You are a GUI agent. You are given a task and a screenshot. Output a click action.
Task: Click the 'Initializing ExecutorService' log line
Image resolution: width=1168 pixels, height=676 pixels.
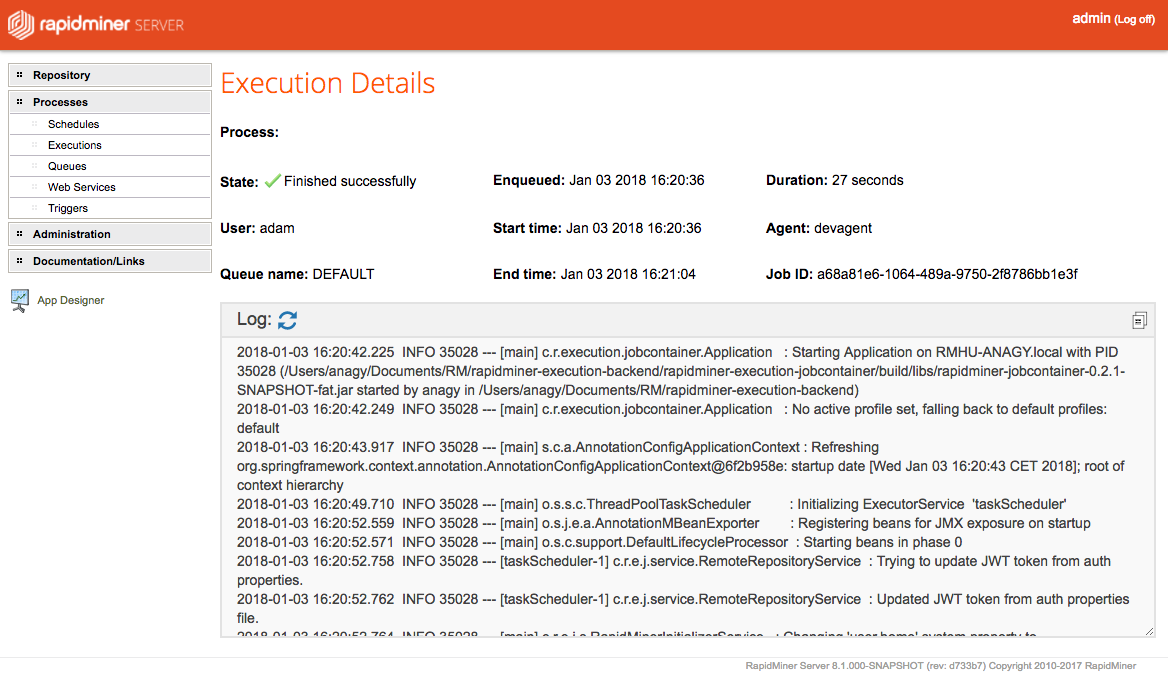(652, 504)
